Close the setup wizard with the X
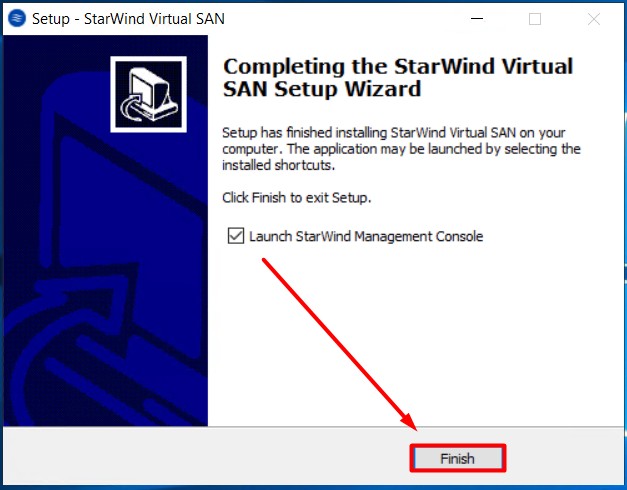 click(594, 19)
